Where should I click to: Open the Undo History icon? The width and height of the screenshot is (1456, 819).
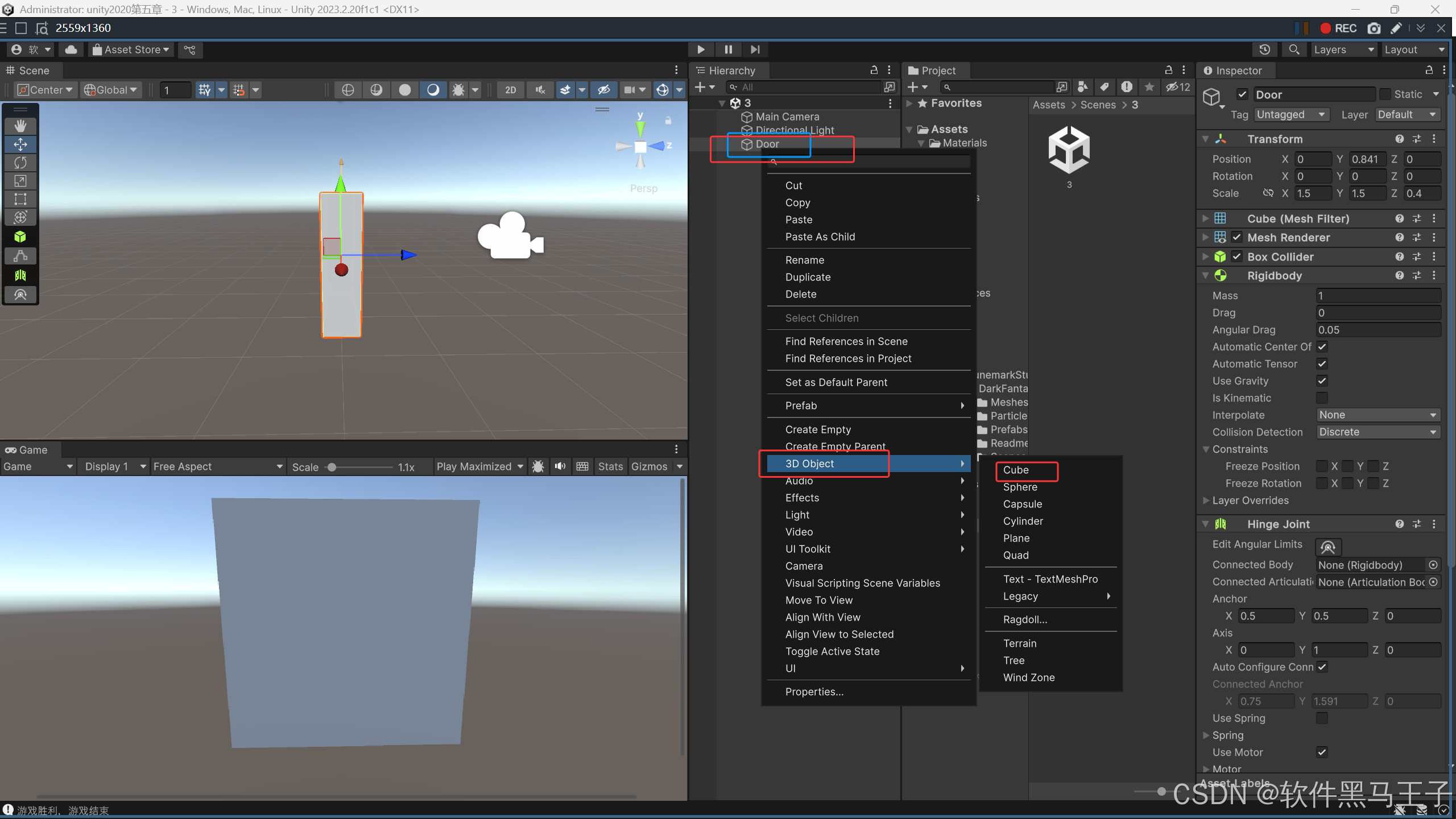click(x=1264, y=50)
